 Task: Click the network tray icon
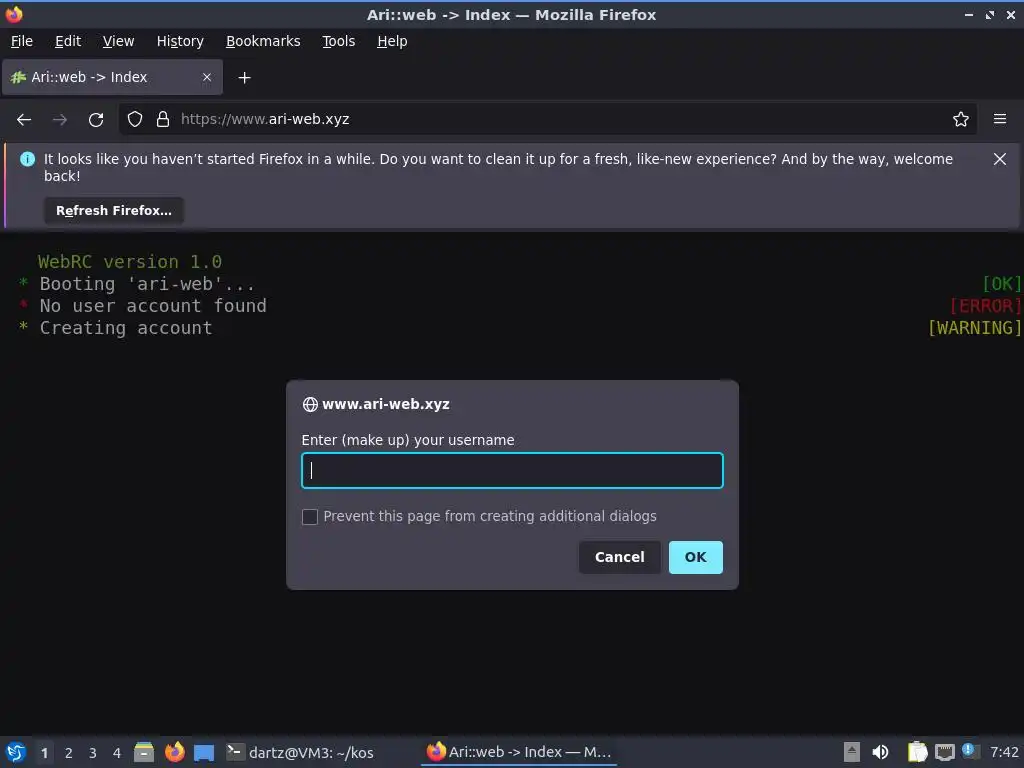pos(944,752)
